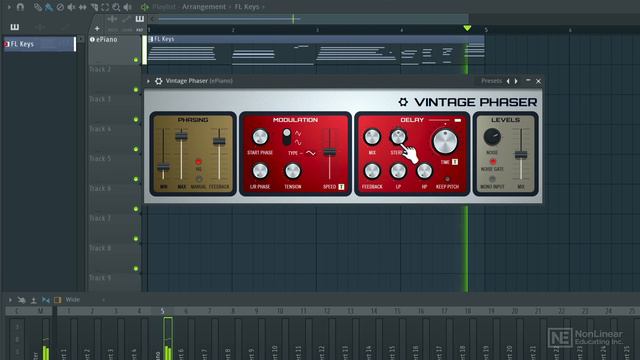Toggle the Noise Gate LED
The image size is (640, 360).
(x=493, y=162)
